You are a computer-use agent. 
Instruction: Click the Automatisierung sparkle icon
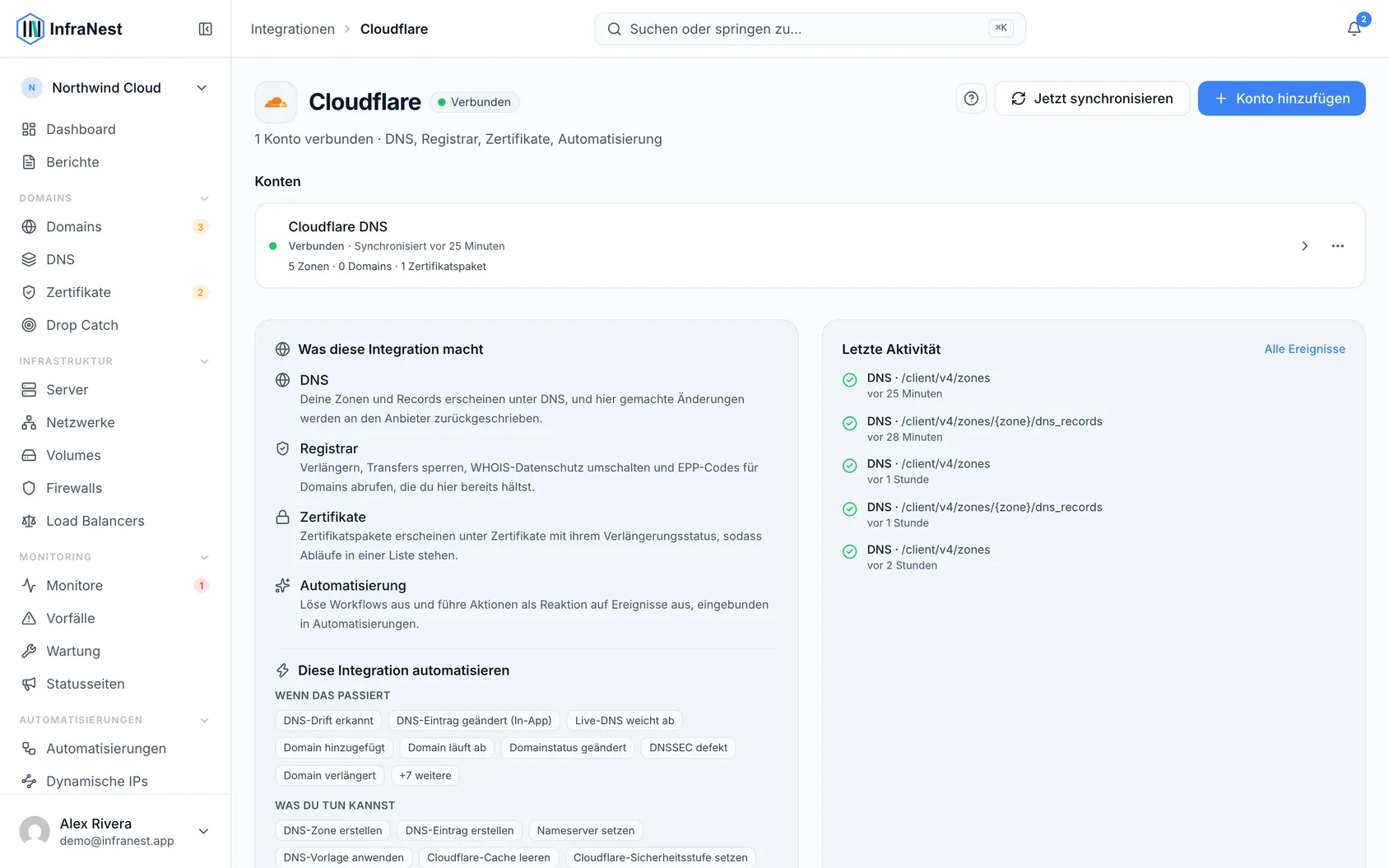click(x=282, y=586)
